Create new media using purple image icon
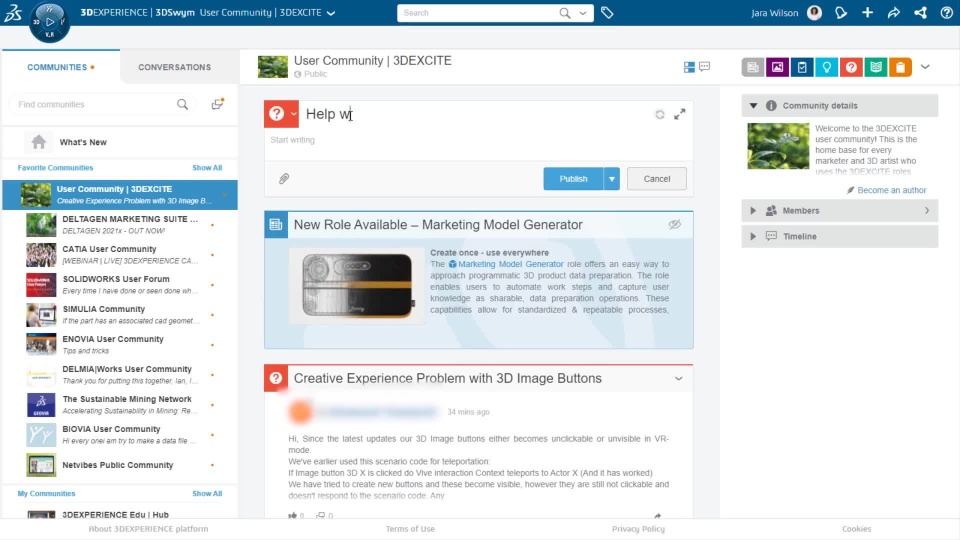 click(778, 67)
